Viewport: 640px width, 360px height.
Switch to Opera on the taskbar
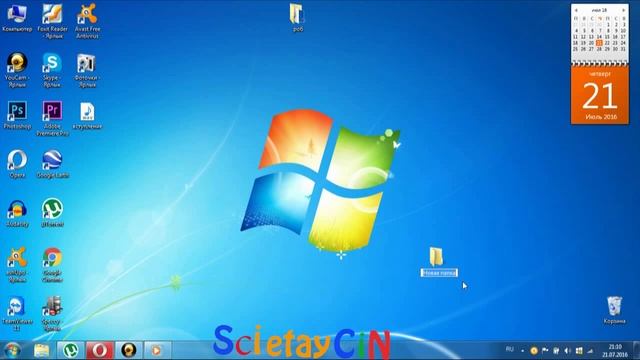click(x=100, y=350)
